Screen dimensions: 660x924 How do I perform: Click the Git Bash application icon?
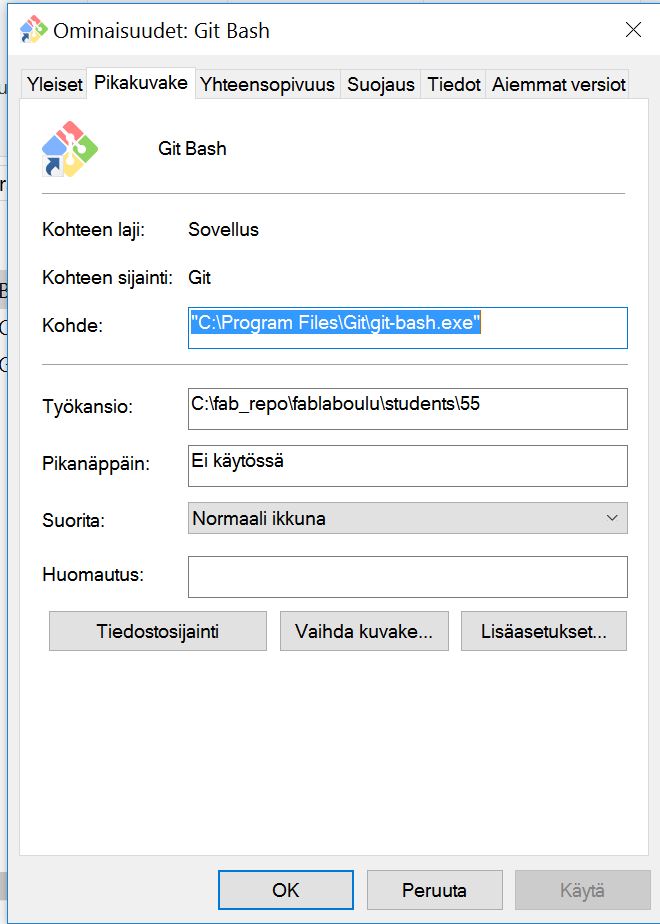[69, 148]
